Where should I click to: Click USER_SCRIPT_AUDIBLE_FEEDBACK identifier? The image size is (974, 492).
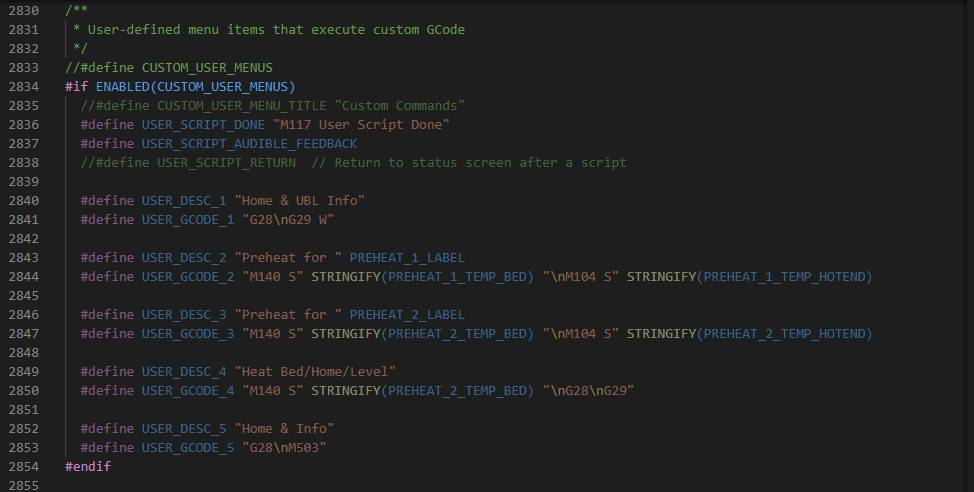(249, 143)
